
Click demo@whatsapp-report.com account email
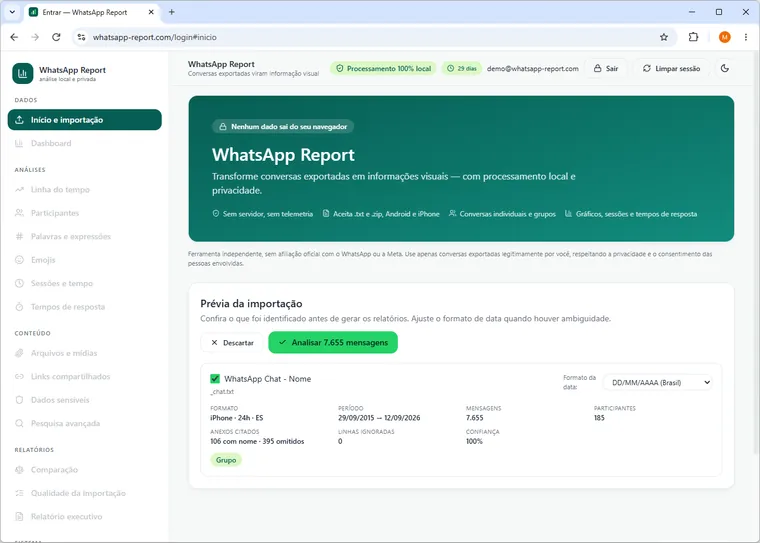coord(533,68)
